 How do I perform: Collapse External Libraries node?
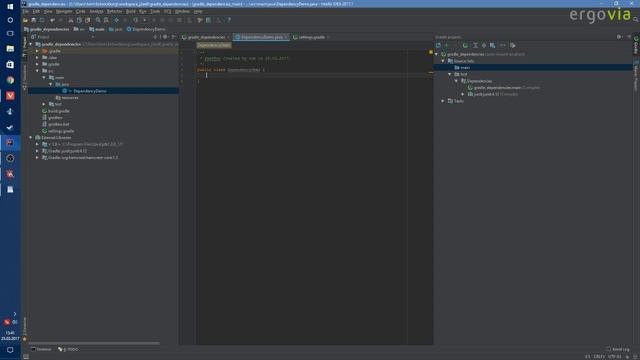coord(31,138)
